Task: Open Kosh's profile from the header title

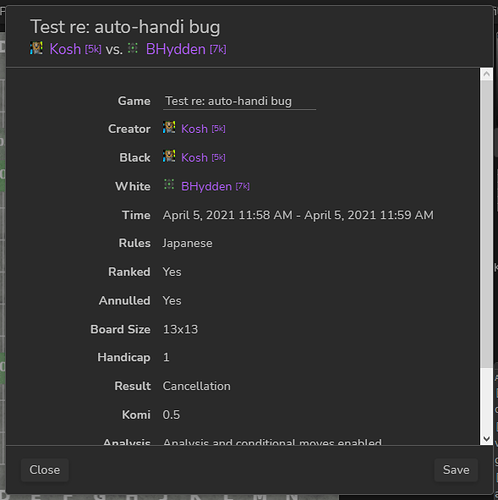Action: (75, 49)
